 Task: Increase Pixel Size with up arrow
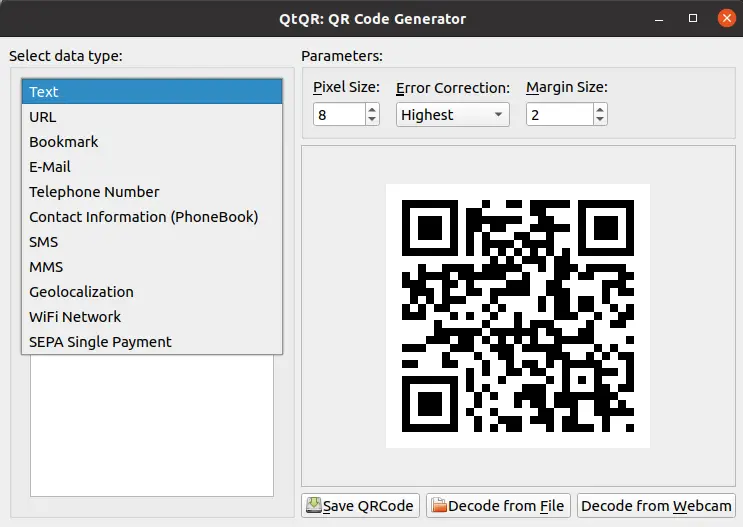pyautogui.click(x=372, y=109)
